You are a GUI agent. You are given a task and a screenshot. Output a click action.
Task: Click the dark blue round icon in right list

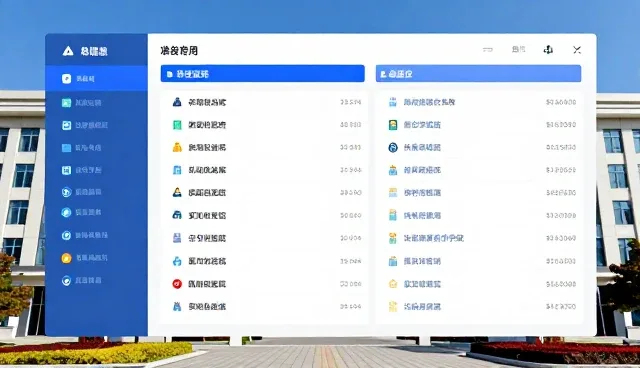[393, 147]
